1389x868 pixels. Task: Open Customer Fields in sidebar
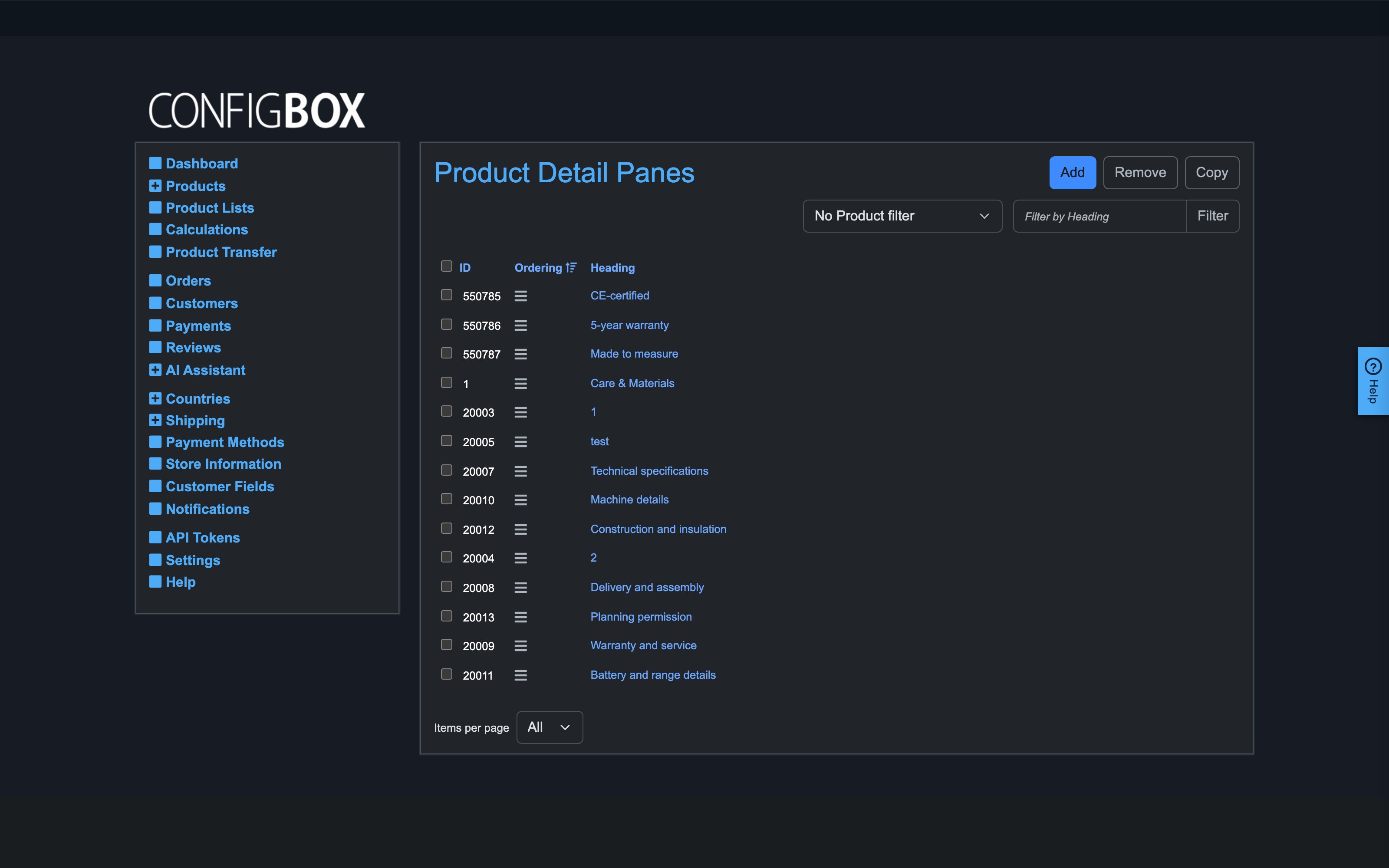220,486
